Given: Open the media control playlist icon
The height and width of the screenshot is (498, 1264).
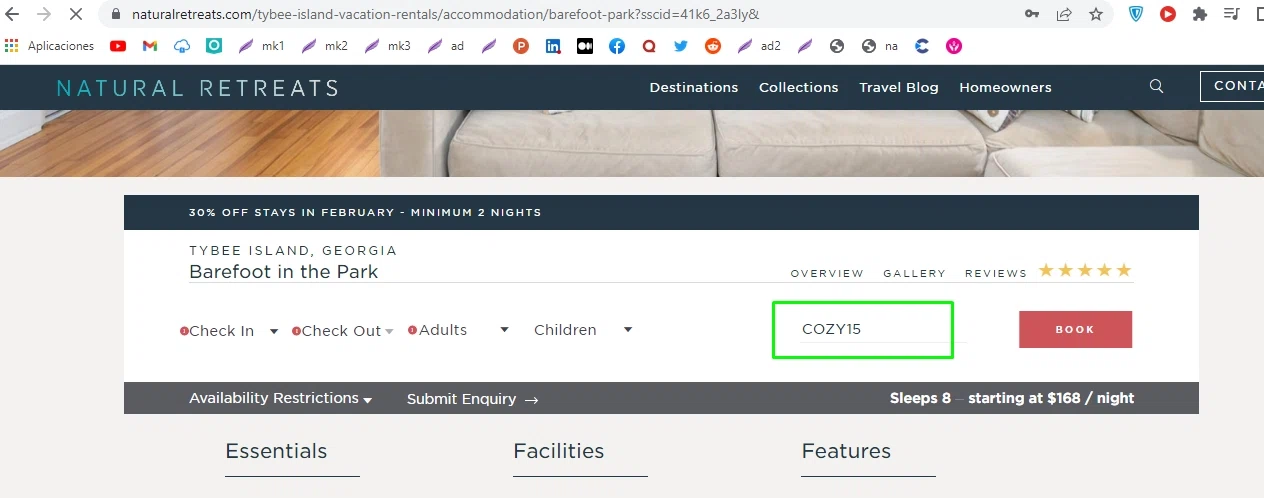Looking at the screenshot, I should (x=1232, y=15).
